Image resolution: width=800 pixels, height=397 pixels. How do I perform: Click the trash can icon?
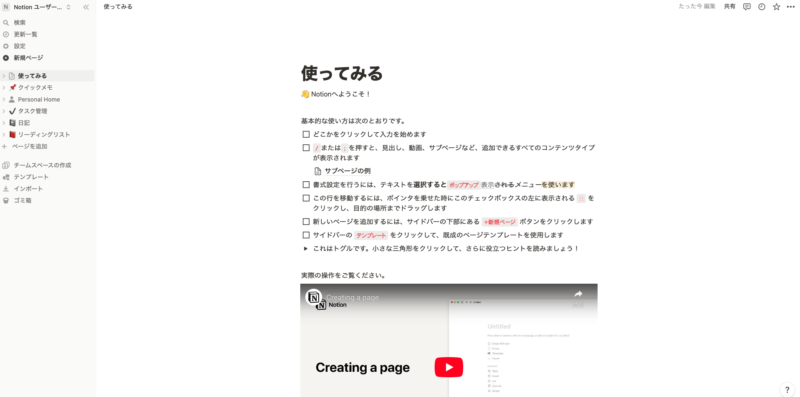click(6, 200)
